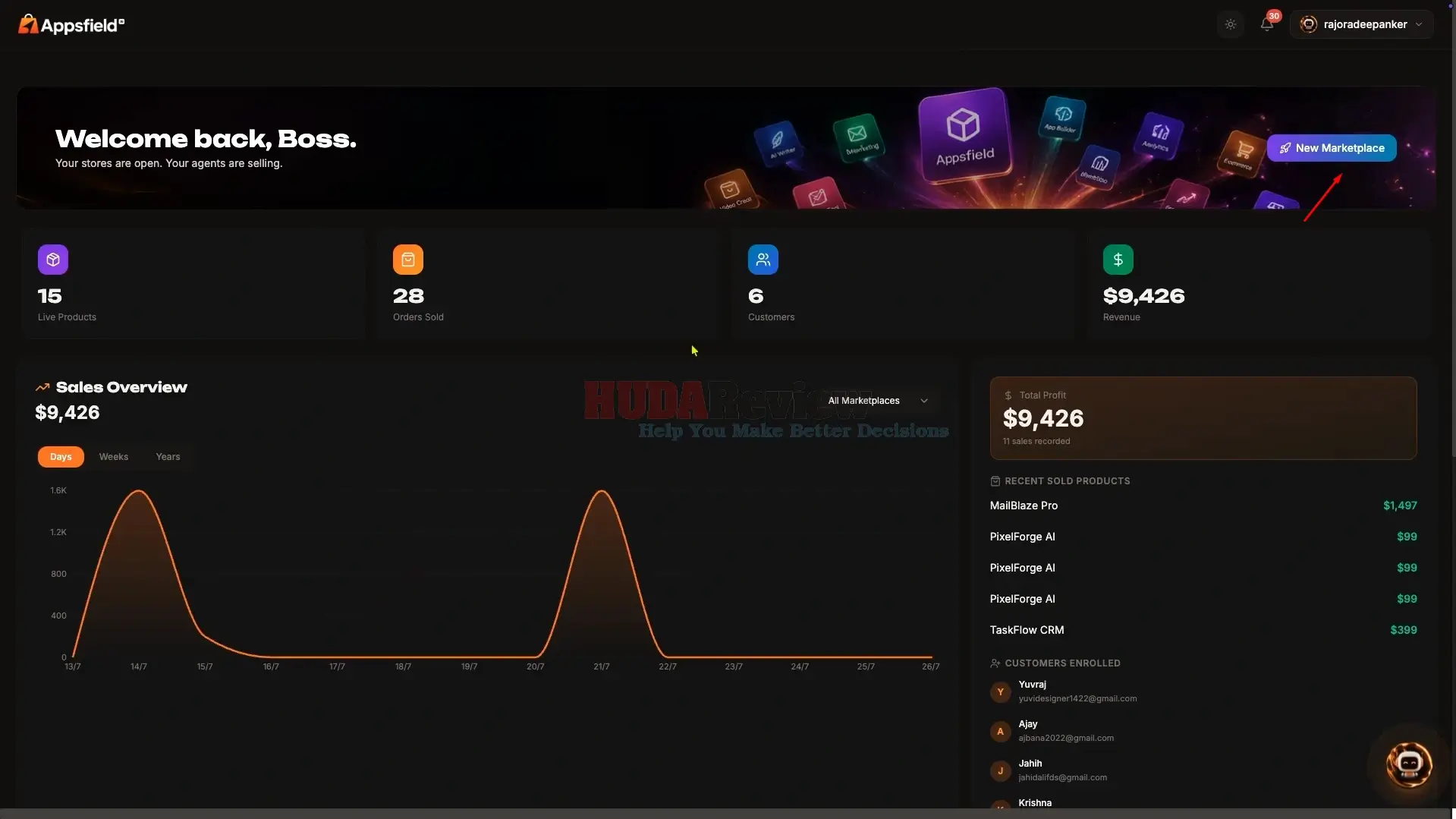Click Ajay's avatar circle
1456x819 pixels.
(x=1000, y=731)
